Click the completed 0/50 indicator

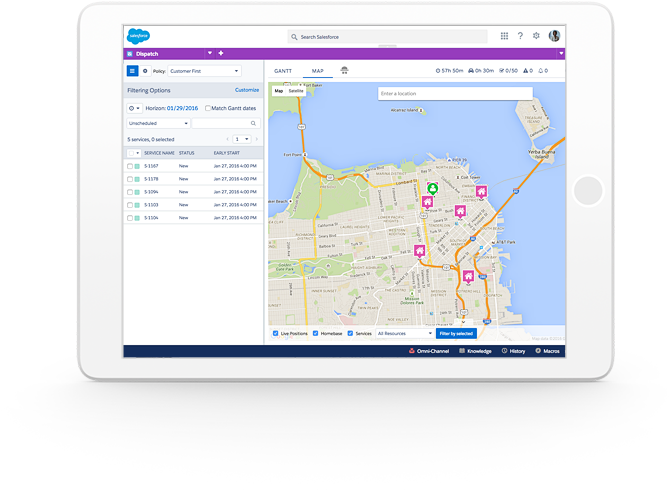click(x=508, y=71)
